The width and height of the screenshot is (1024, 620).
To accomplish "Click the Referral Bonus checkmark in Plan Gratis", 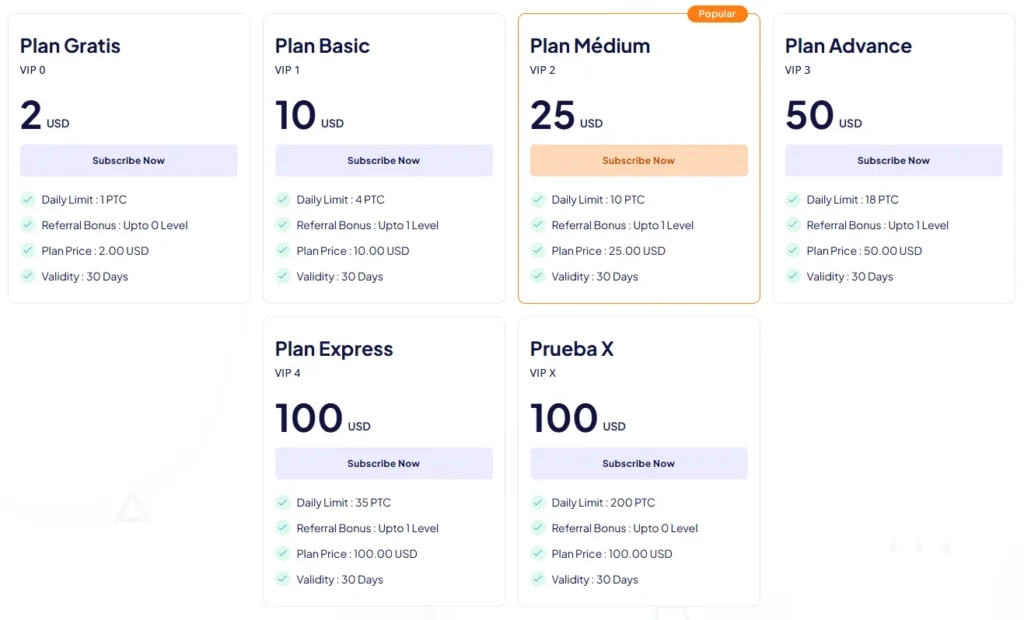I will [28, 225].
